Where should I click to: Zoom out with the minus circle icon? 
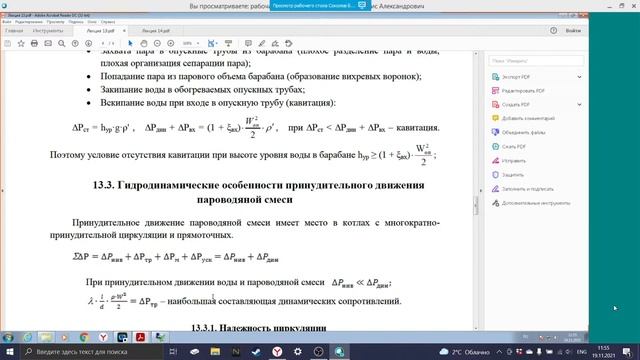pyautogui.click(x=157, y=43)
